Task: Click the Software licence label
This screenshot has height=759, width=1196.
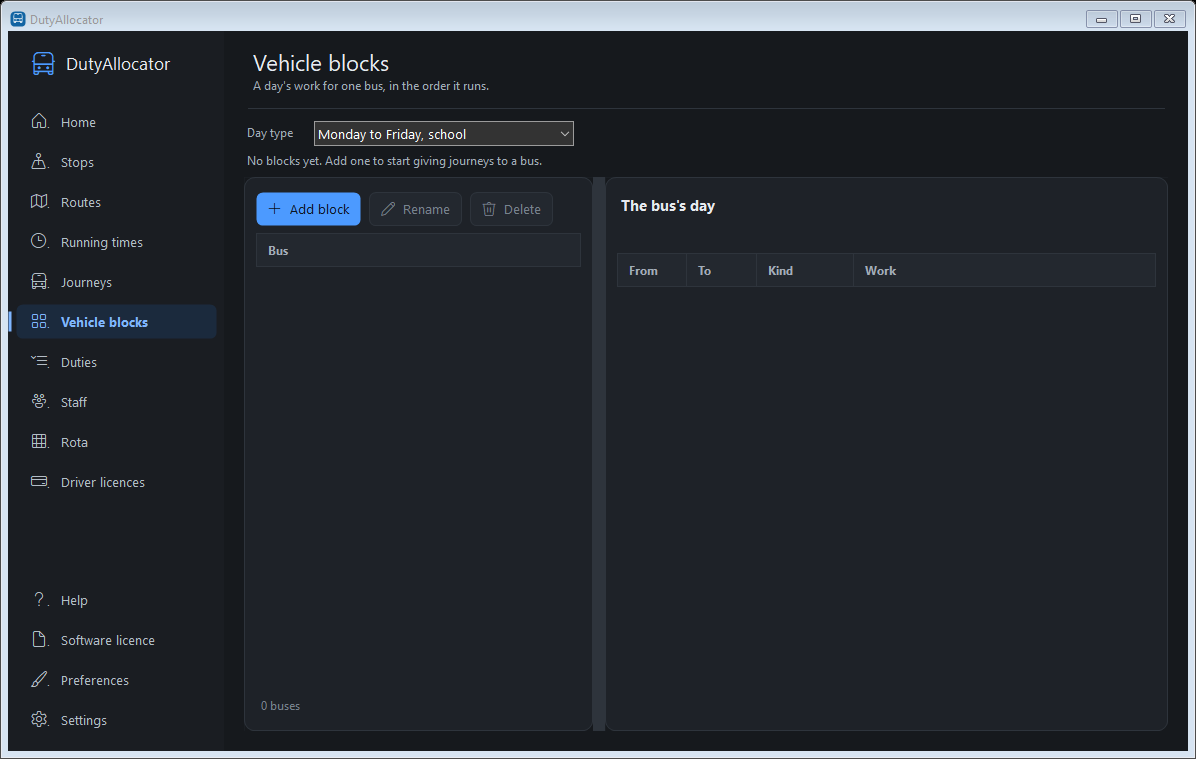Action: click(x=108, y=640)
